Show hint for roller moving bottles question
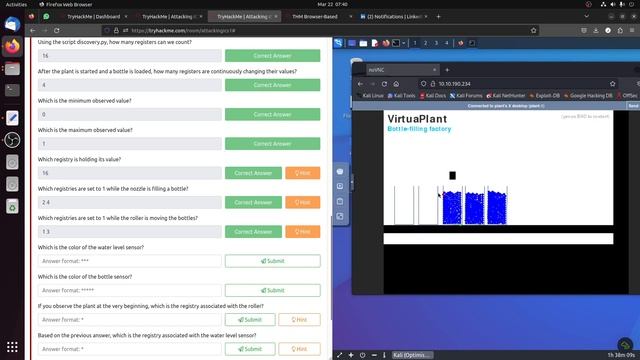 click(302, 232)
